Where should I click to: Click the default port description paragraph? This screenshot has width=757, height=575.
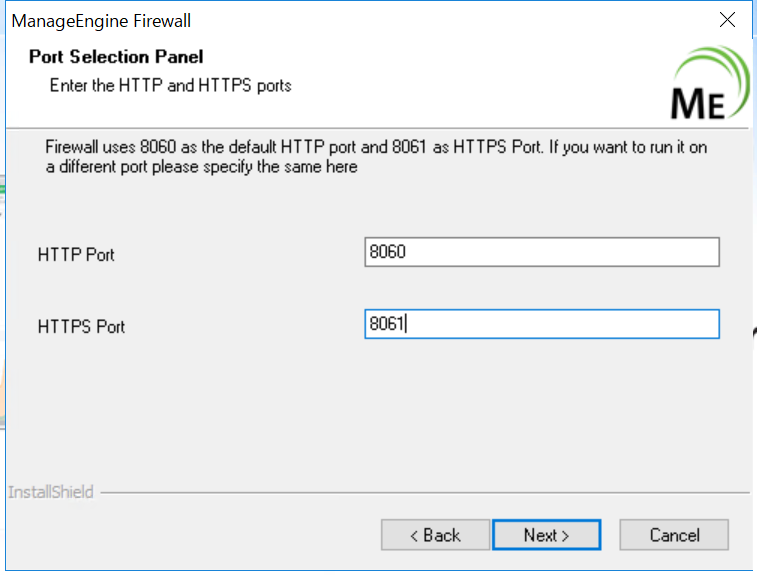coord(376,148)
